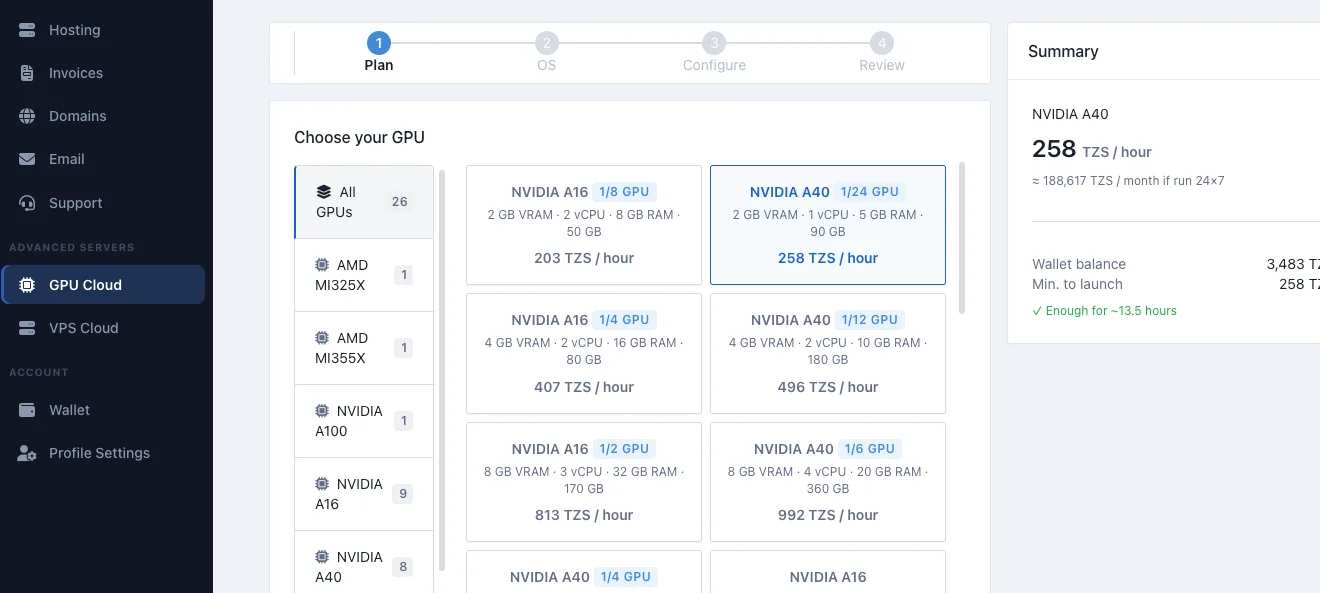Jump to the Configure step 3 circle
Viewport: 1320px width, 593px height.
tap(713, 43)
